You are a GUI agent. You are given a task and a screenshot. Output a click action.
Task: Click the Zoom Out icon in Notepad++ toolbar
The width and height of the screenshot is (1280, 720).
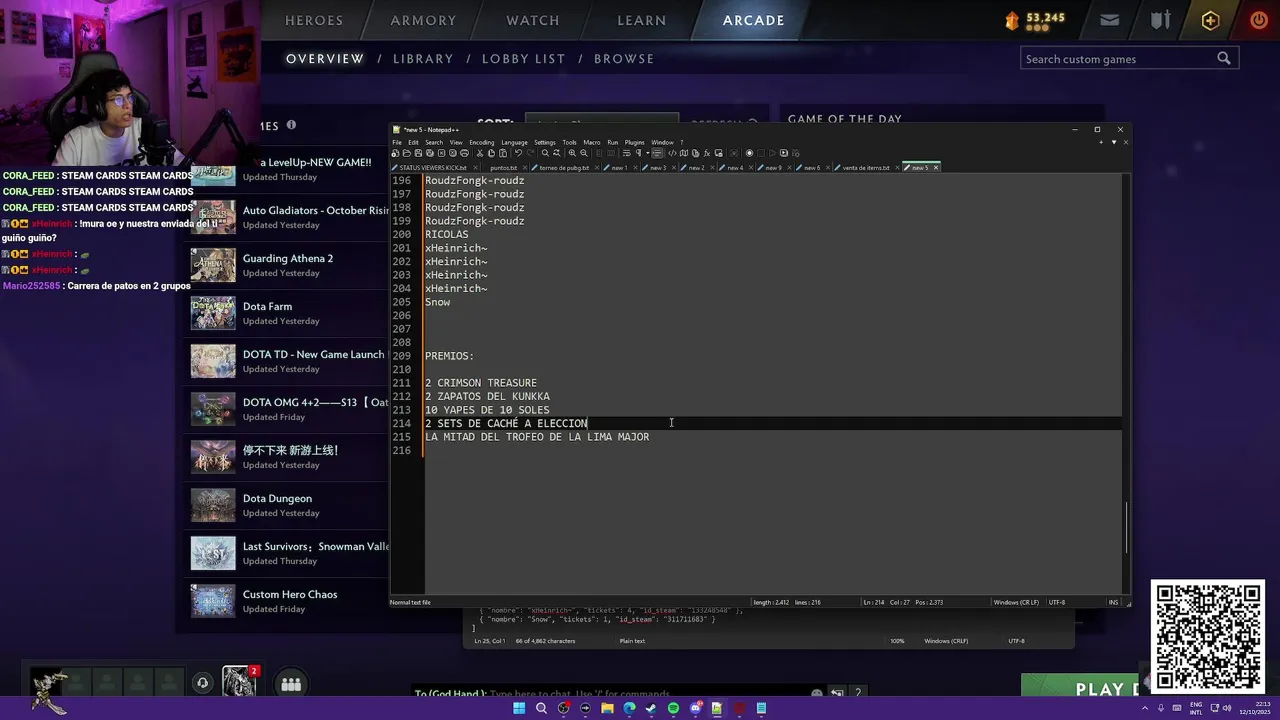click(x=584, y=153)
